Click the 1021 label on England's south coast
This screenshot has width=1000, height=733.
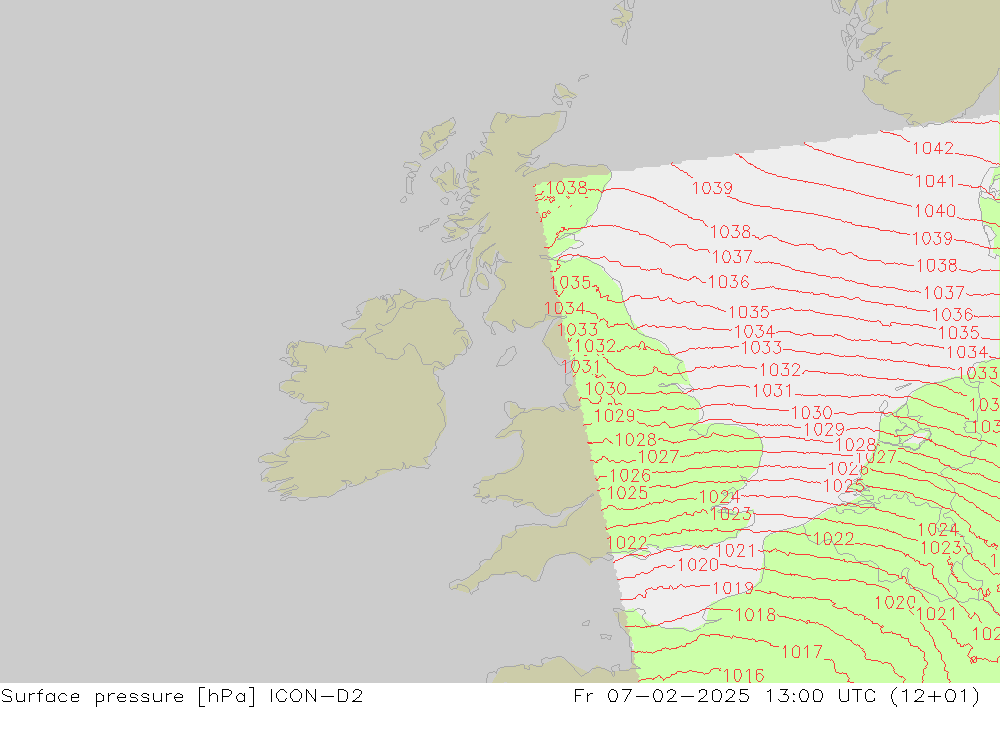(736, 551)
